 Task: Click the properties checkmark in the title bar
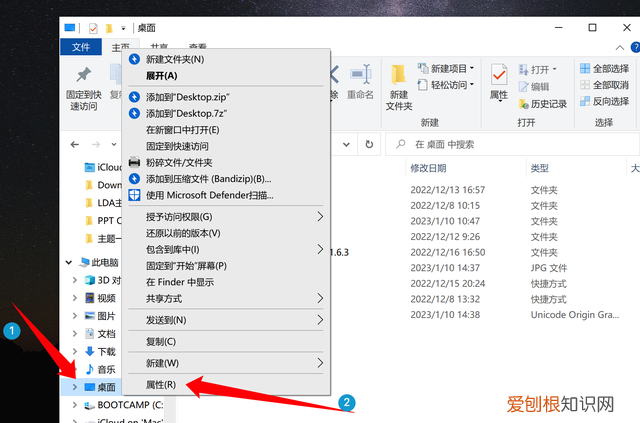(93, 28)
